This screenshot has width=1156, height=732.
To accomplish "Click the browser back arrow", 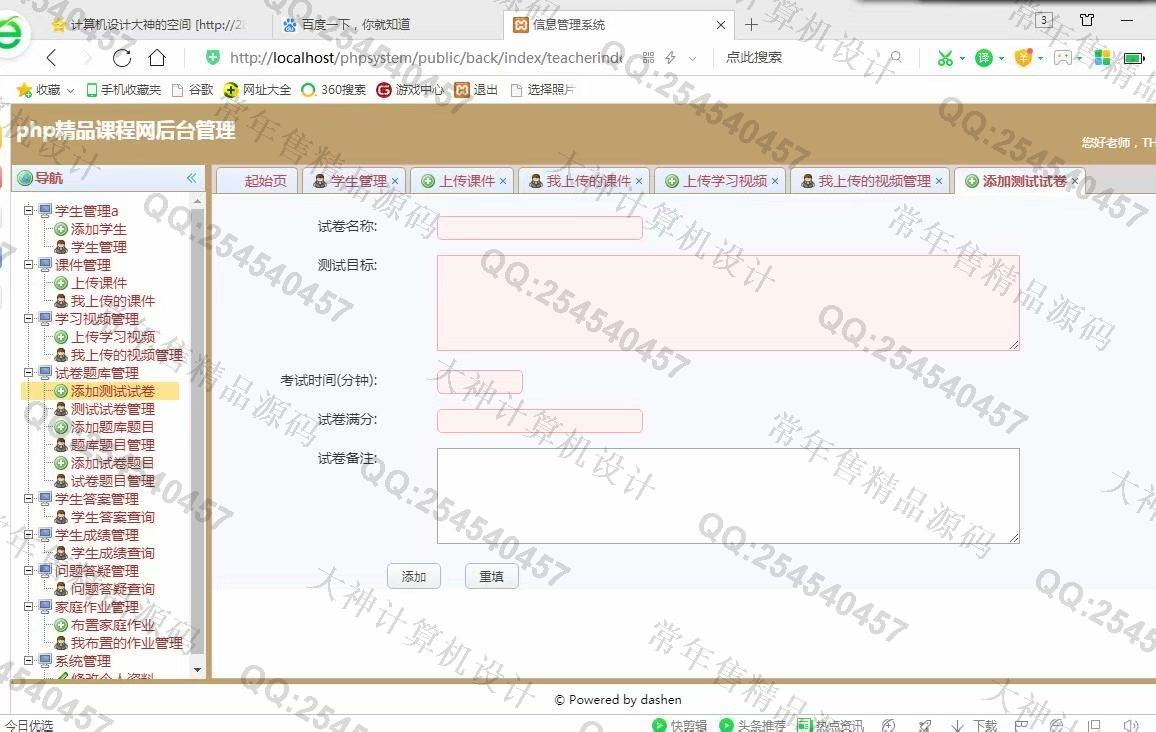I will click(x=51, y=57).
